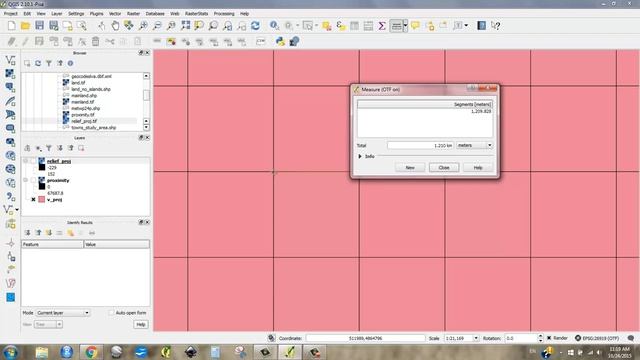640x360 pixels.
Task: Open the Layer menu
Action: coord(57,13)
